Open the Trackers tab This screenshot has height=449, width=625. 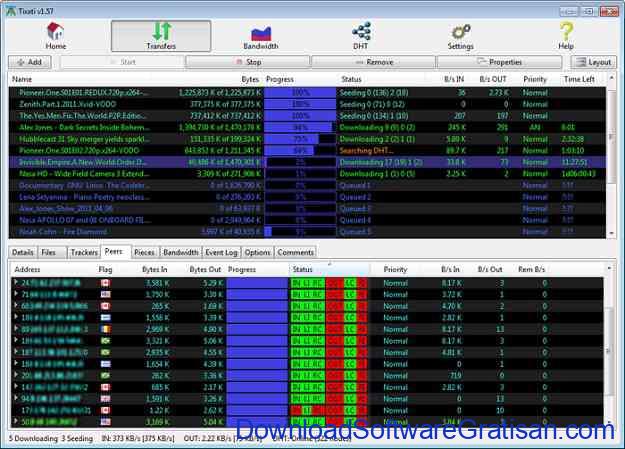click(84, 252)
